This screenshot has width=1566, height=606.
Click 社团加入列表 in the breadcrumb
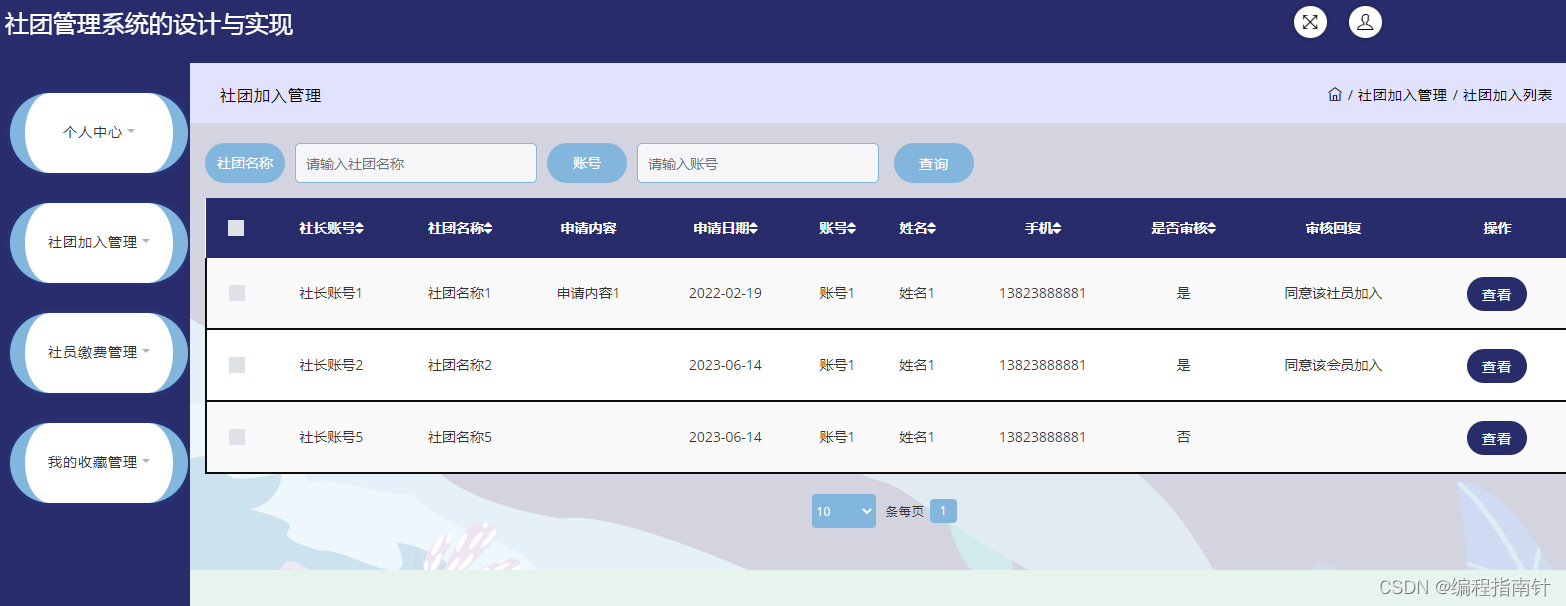click(x=1508, y=95)
